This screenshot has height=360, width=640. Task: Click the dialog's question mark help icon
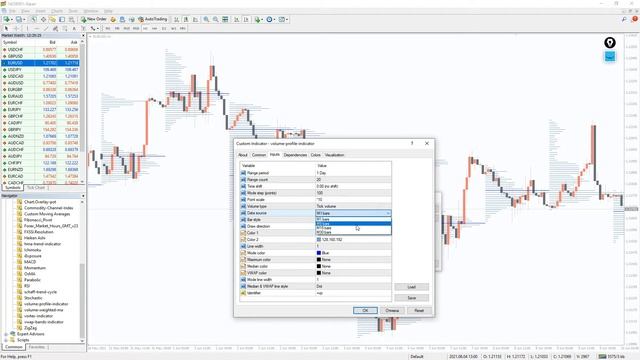[x=412, y=143]
